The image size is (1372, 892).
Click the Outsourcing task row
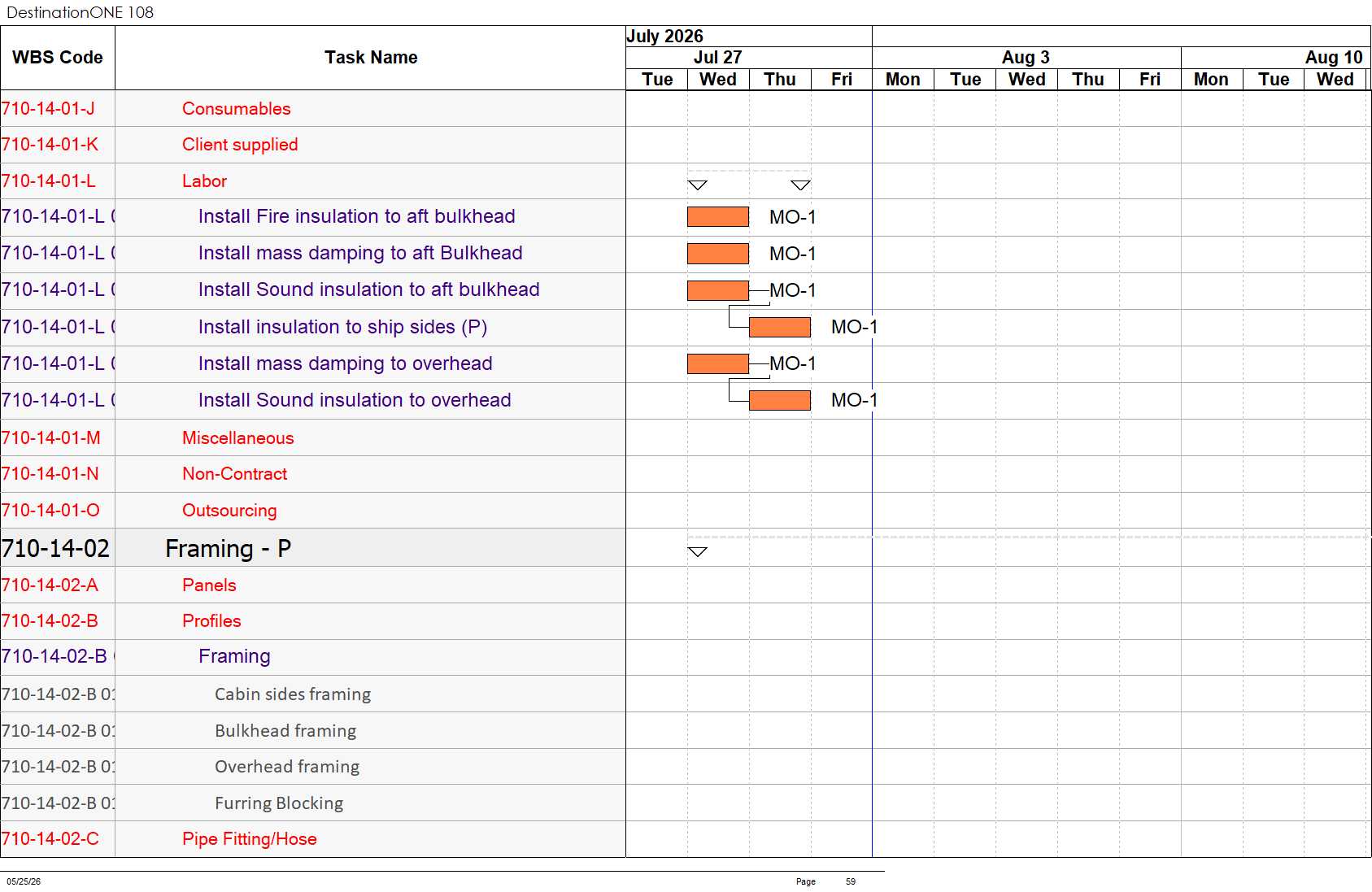click(313, 511)
